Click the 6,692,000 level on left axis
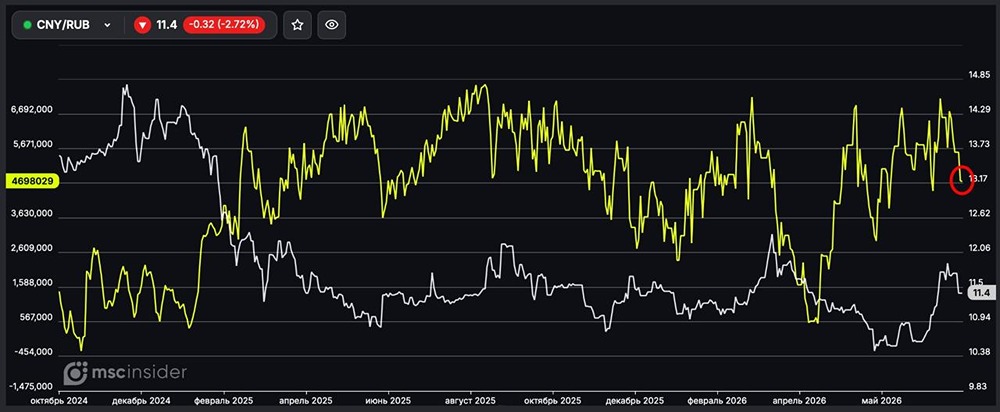 [33, 110]
